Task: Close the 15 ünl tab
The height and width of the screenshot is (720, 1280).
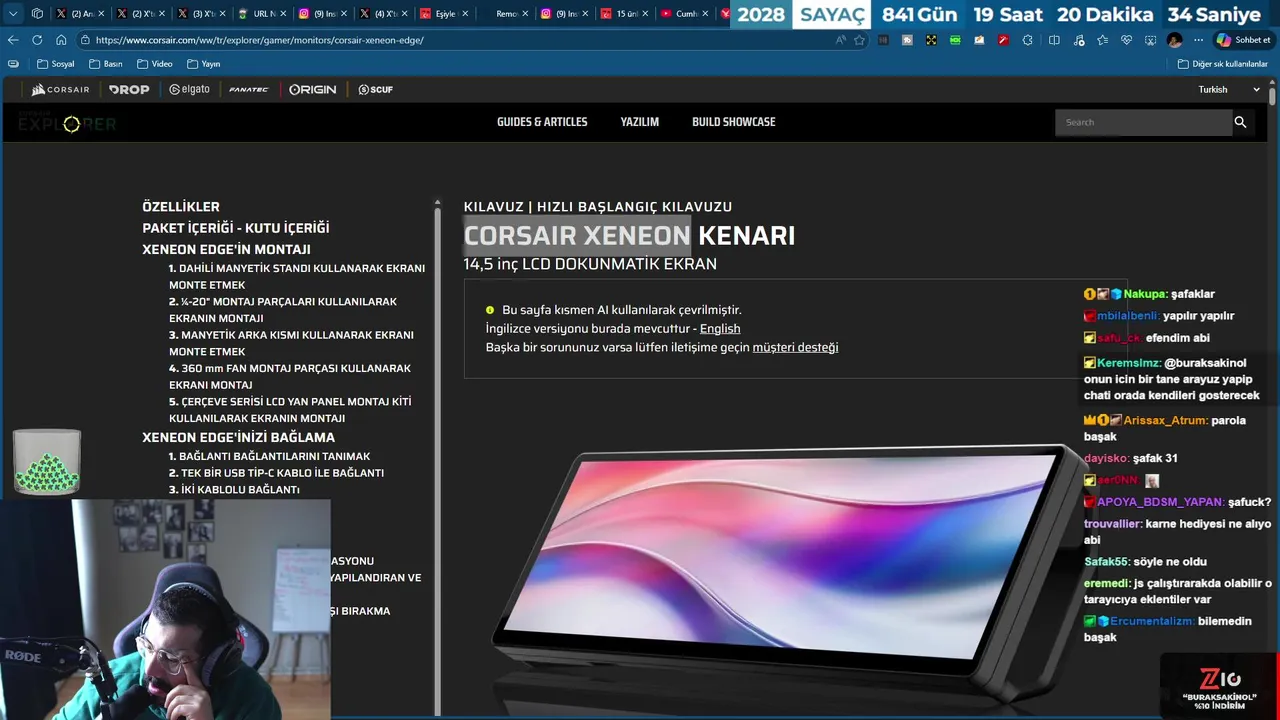Action: [646, 14]
